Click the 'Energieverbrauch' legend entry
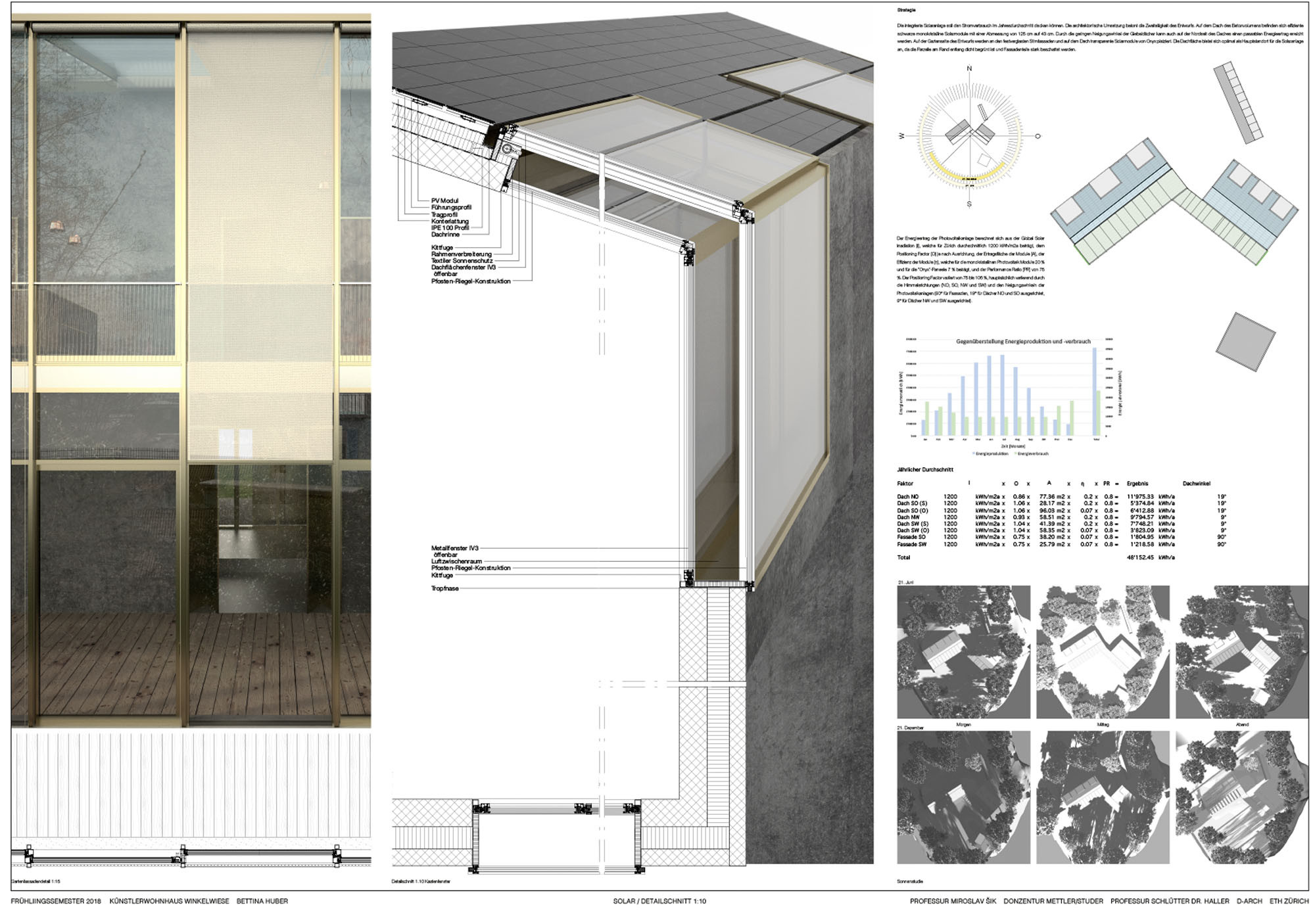The image size is (1315, 924). pyautogui.click(x=1032, y=453)
